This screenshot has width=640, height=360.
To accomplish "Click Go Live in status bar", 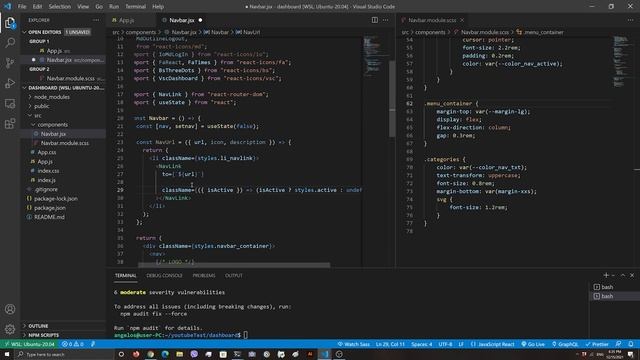I will (x=533, y=344).
